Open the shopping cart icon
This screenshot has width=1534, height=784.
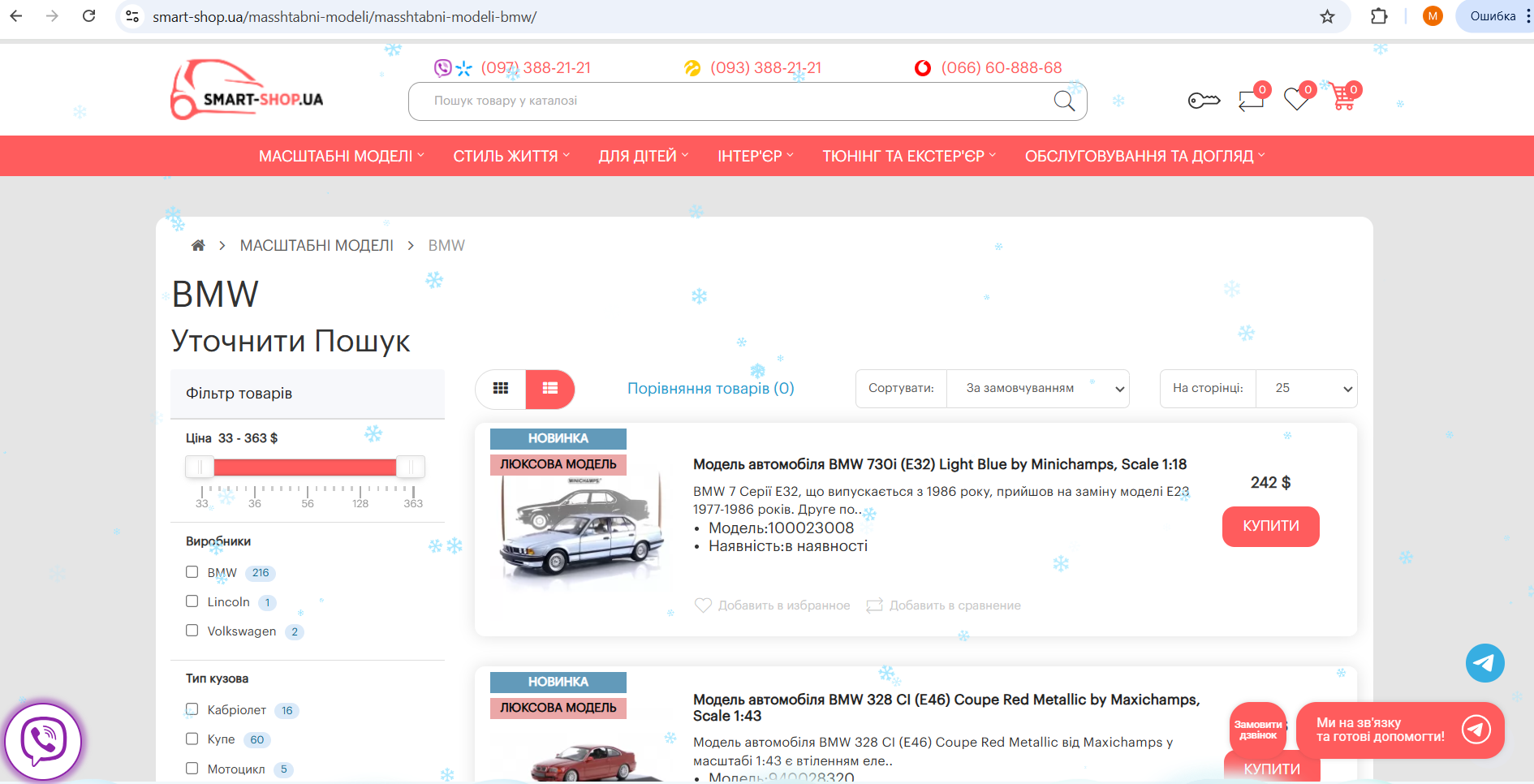coord(1342,98)
